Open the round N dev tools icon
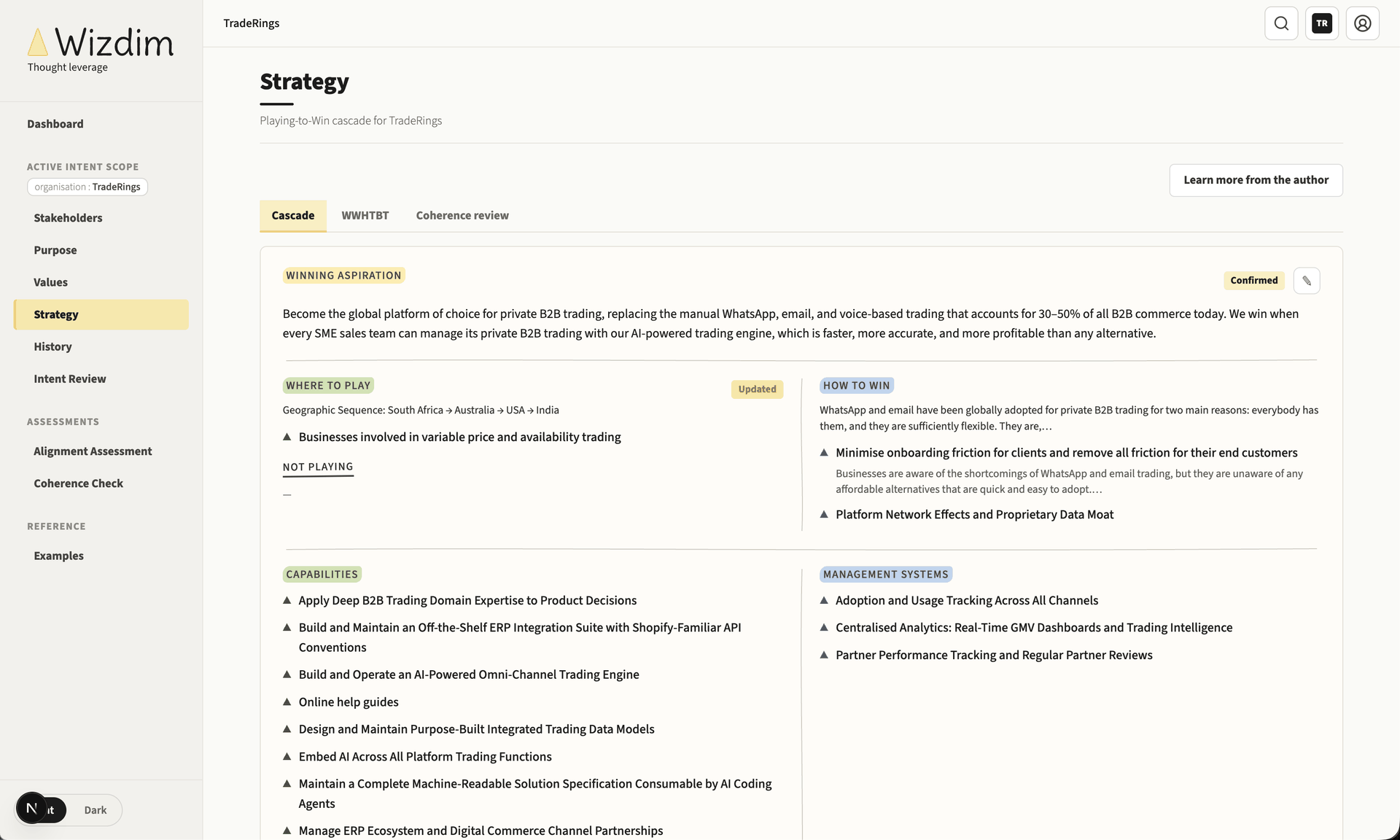The width and height of the screenshot is (1400, 840). [x=31, y=808]
